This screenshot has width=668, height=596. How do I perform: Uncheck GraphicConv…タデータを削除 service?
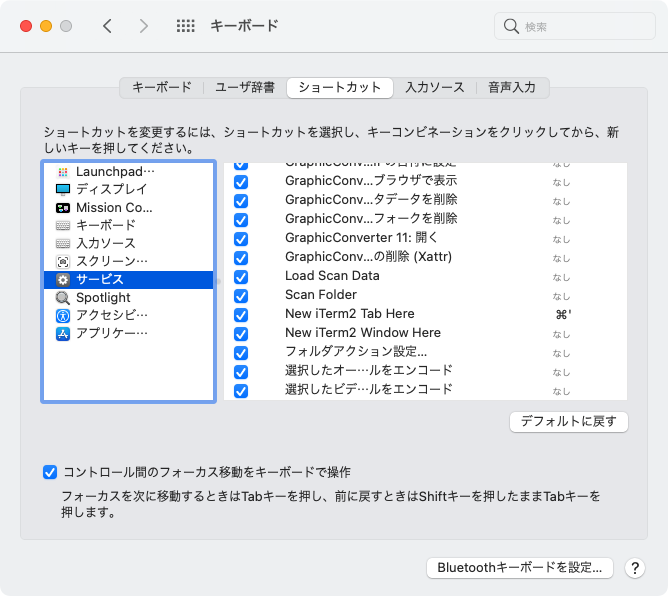click(x=241, y=201)
